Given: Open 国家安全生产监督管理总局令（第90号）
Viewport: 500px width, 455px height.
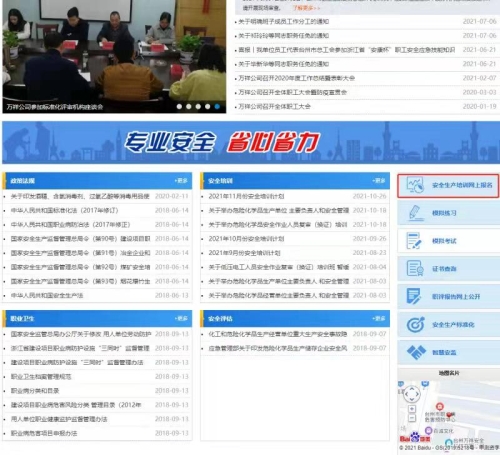Looking at the screenshot, I should 80,239.
